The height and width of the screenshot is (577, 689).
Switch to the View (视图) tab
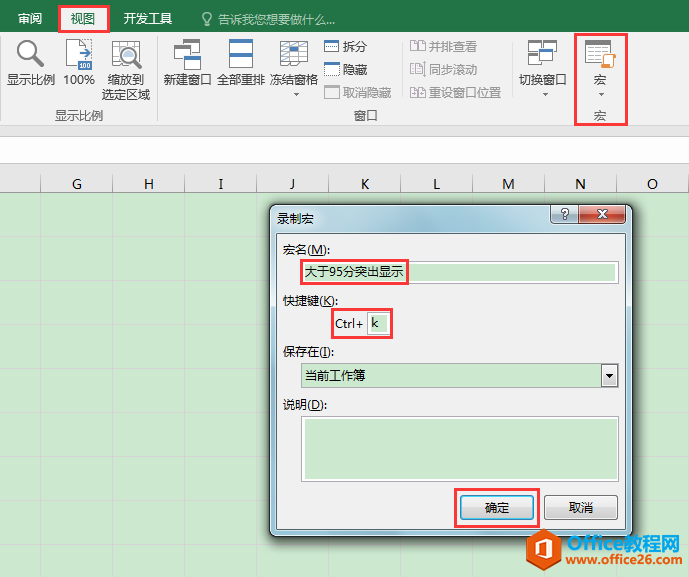[83, 18]
